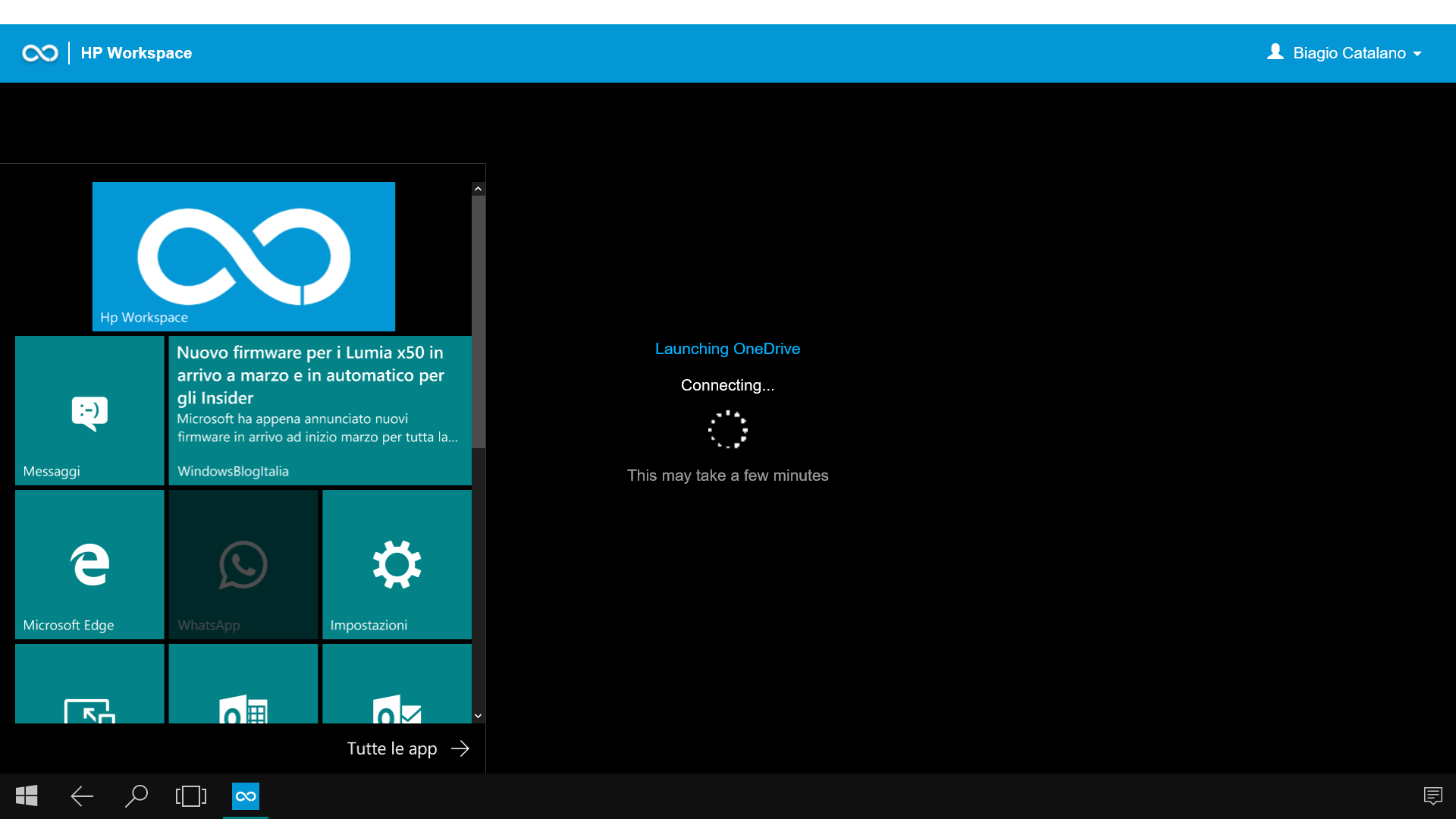Viewport: 1456px width, 819px height.
Task: Click the loading spinner indicator
Action: point(728,430)
